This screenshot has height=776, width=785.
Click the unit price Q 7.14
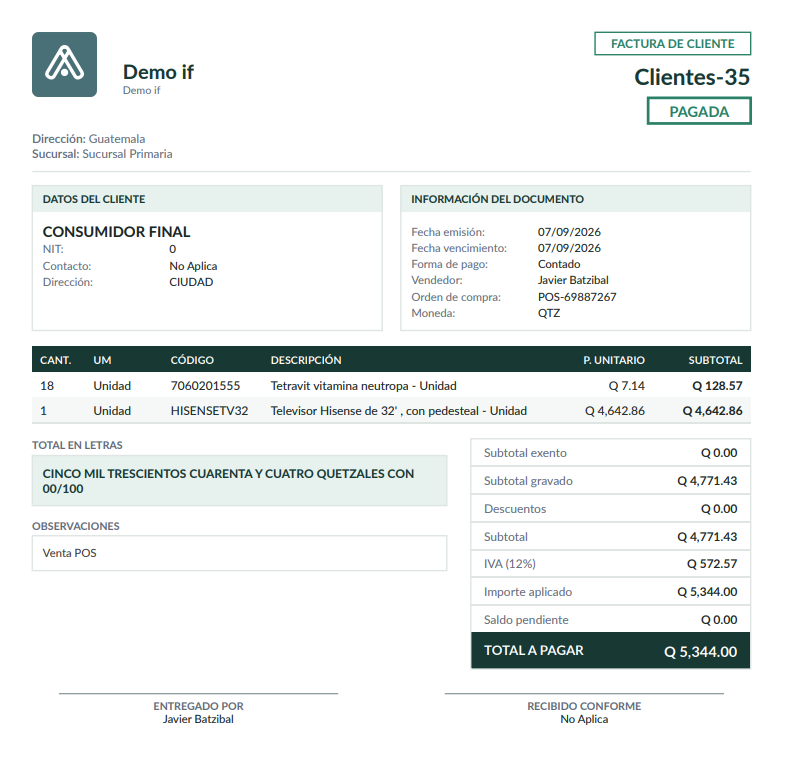click(626, 386)
